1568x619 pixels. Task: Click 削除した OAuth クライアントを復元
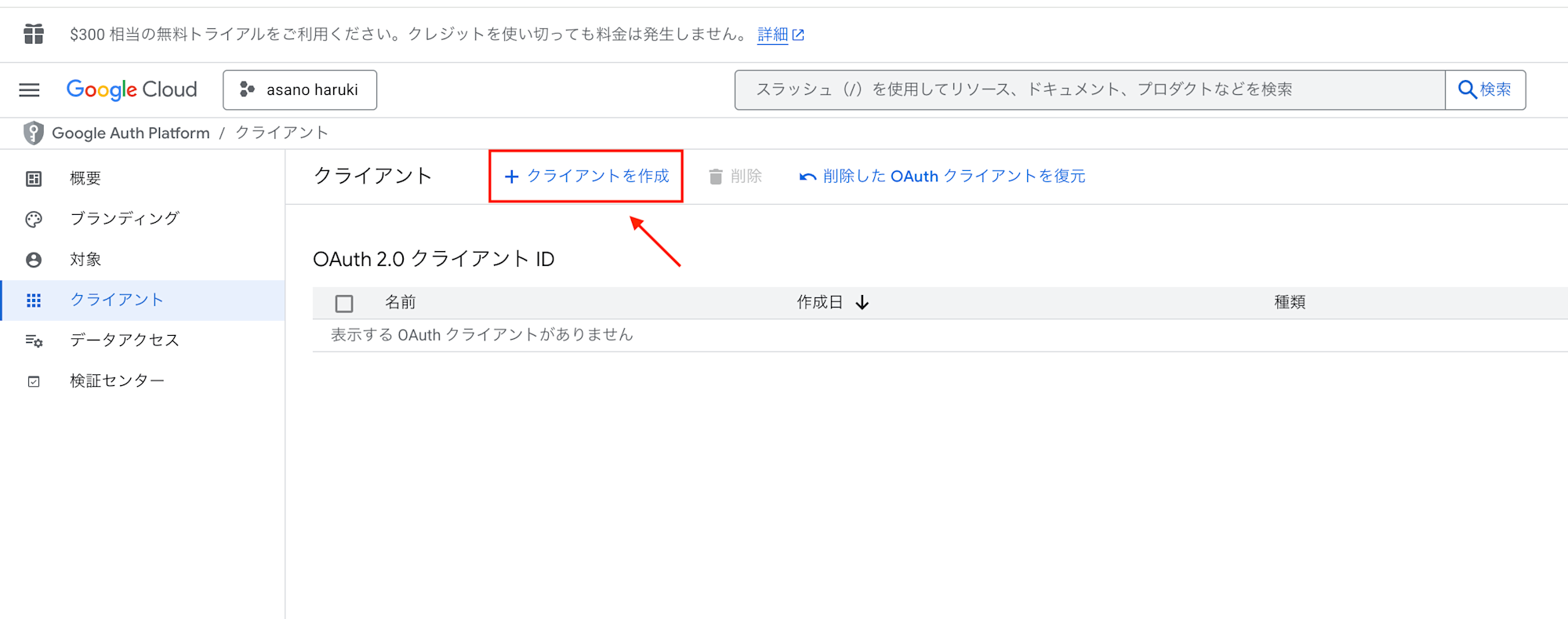942,177
